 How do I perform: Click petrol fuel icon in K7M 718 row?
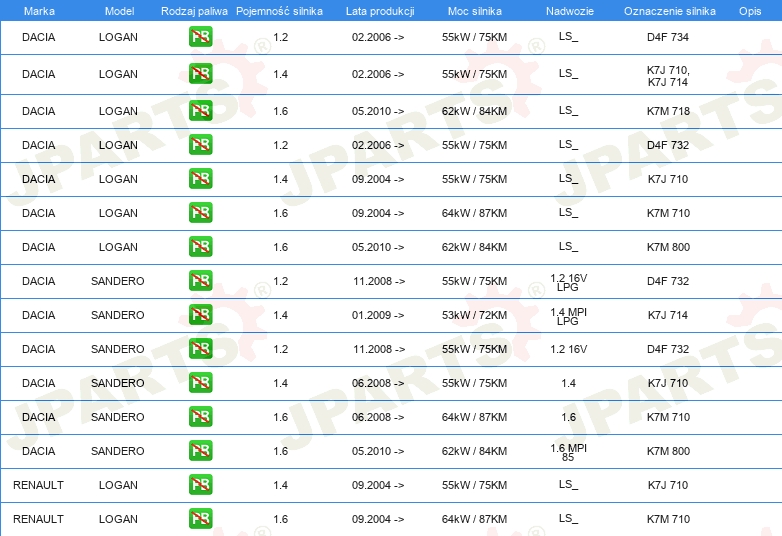(200, 111)
